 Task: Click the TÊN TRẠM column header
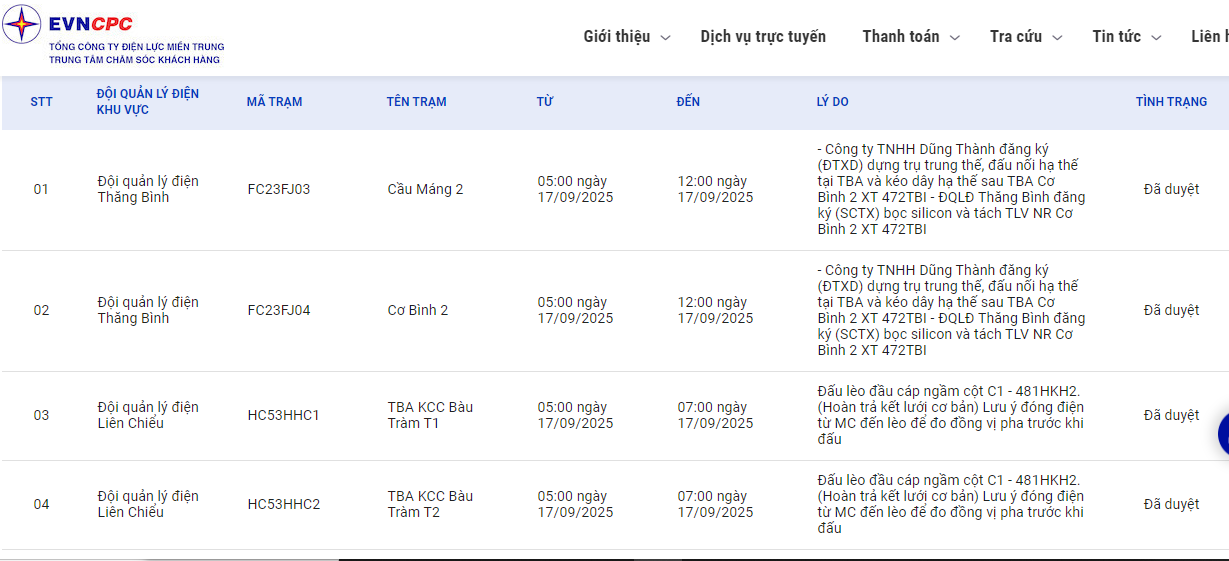tap(416, 102)
